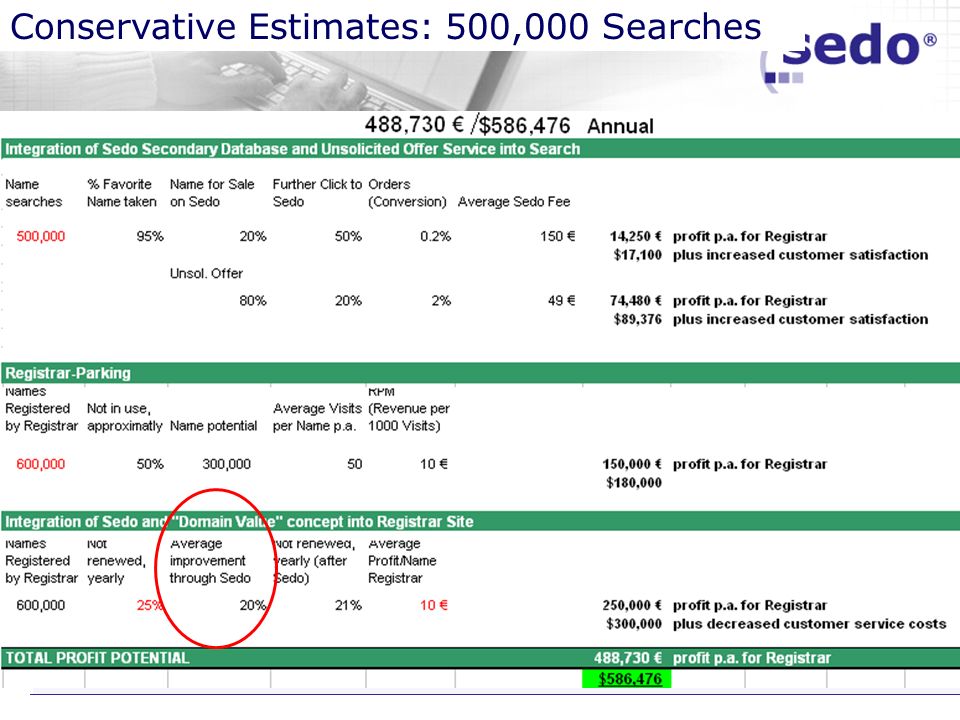Click the '488,730 €' total profit value
This screenshot has width=960, height=720.
[628, 658]
